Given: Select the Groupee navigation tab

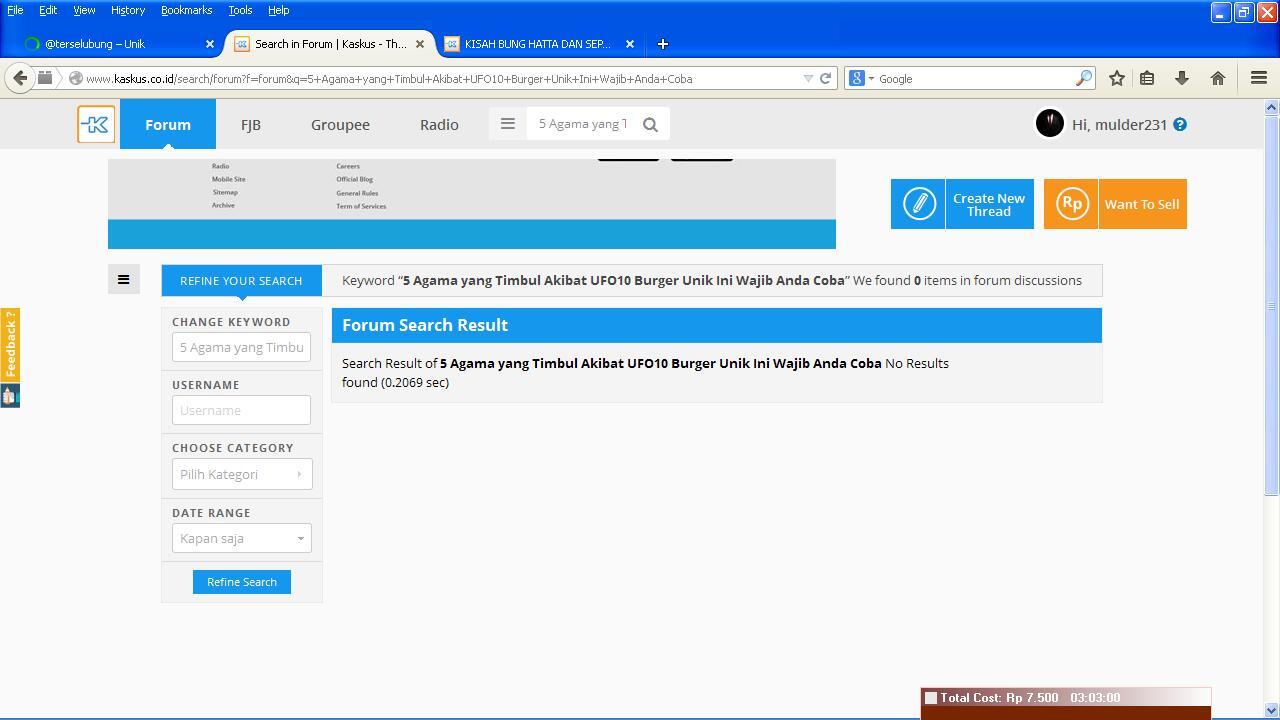Looking at the screenshot, I should pos(340,124).
